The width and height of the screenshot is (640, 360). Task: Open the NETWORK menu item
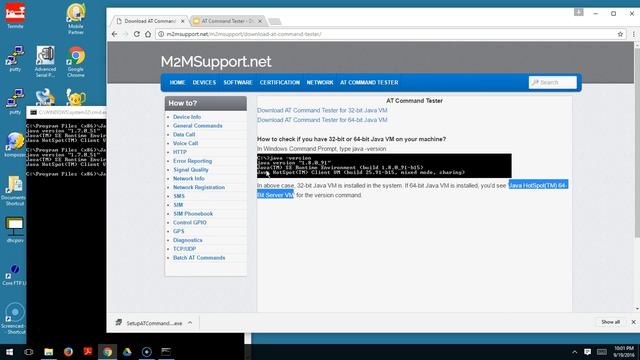(320, 82)
